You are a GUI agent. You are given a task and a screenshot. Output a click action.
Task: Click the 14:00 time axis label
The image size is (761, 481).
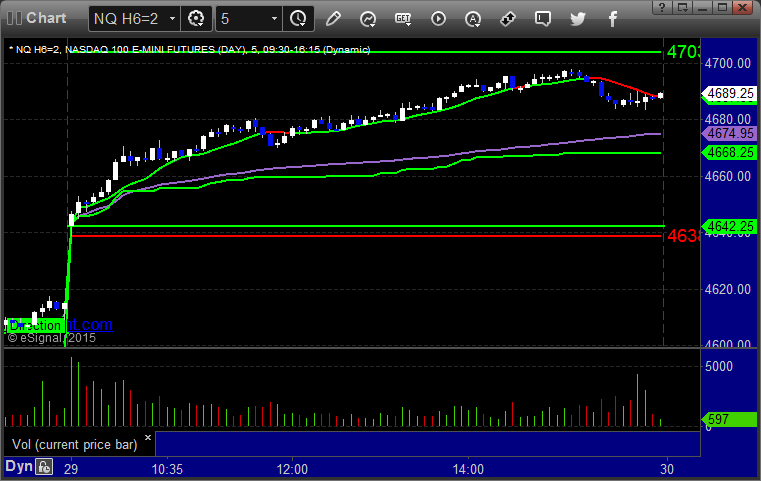point(468,469)
